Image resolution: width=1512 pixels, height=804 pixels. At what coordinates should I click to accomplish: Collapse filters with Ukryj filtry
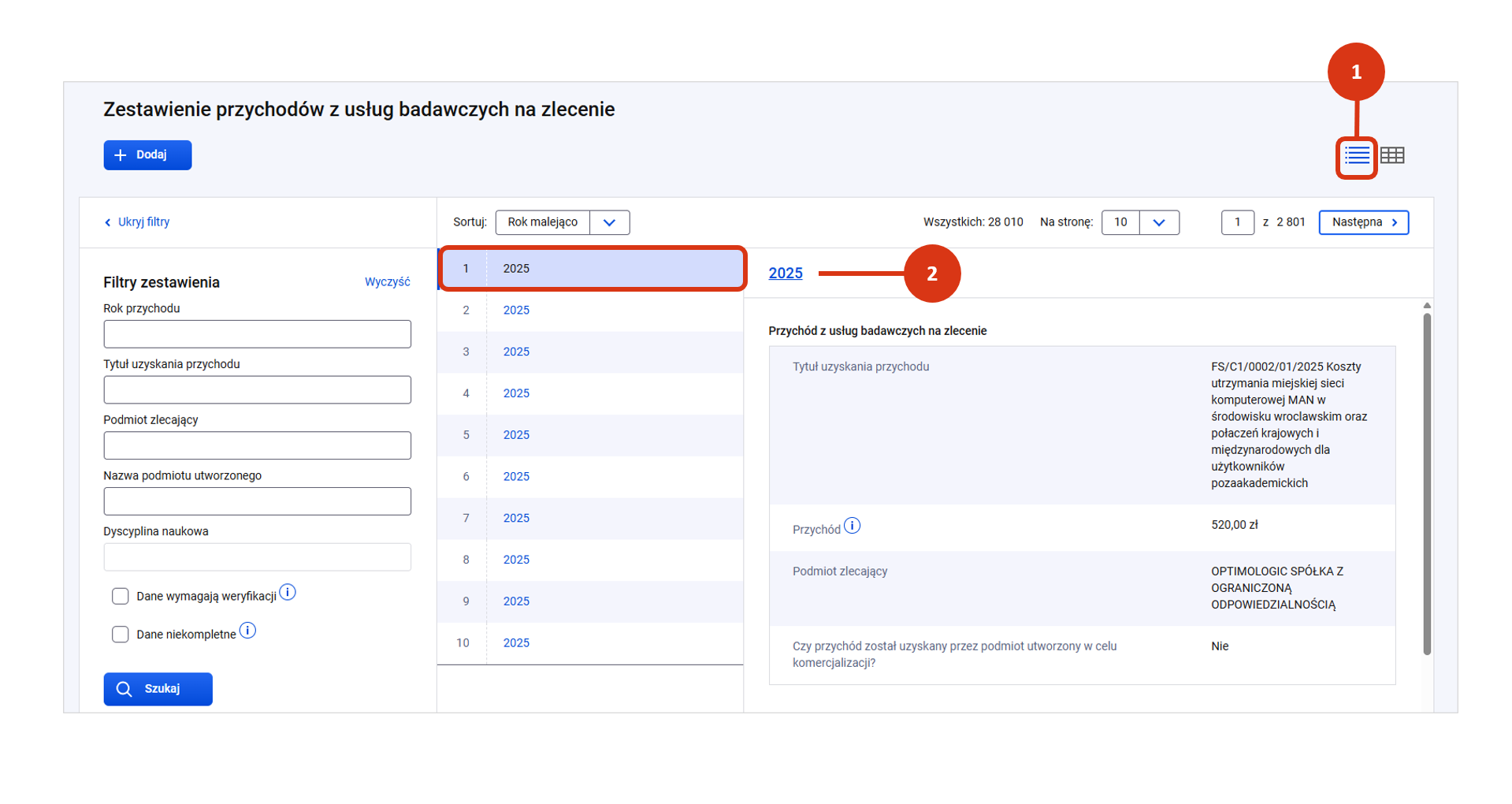click(x=137, y=222)
